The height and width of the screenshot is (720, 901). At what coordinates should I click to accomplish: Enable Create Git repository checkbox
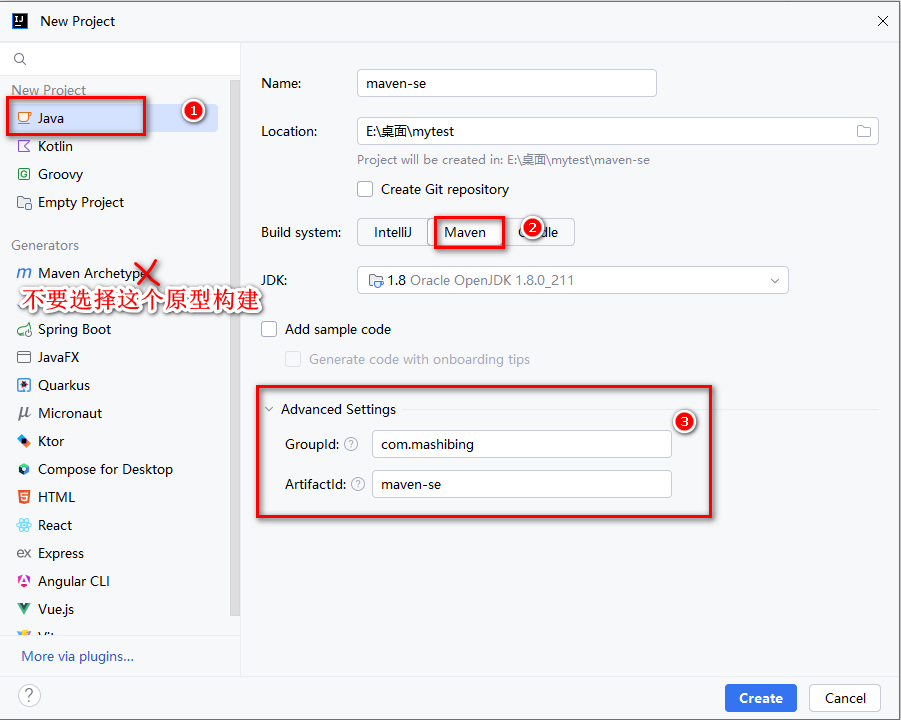(x=365, y=189)
